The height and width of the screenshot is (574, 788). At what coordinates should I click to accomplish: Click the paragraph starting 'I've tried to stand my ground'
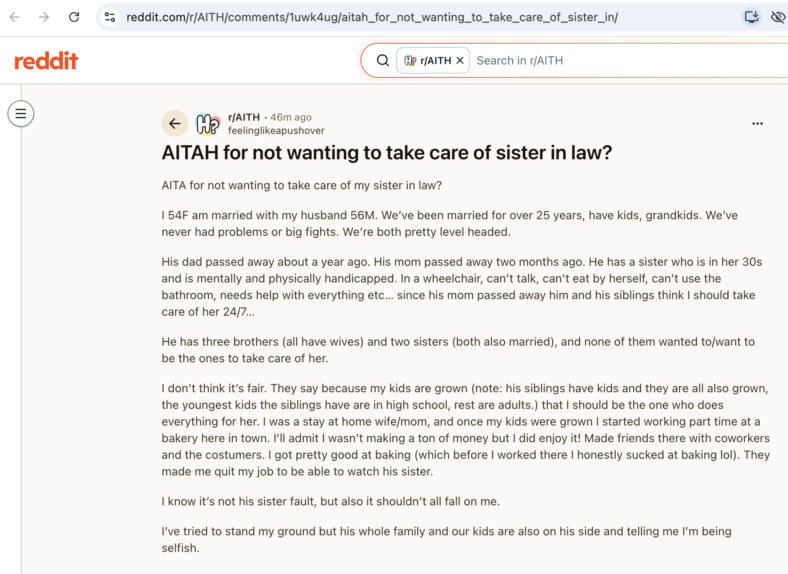click(x=446, y=539)
